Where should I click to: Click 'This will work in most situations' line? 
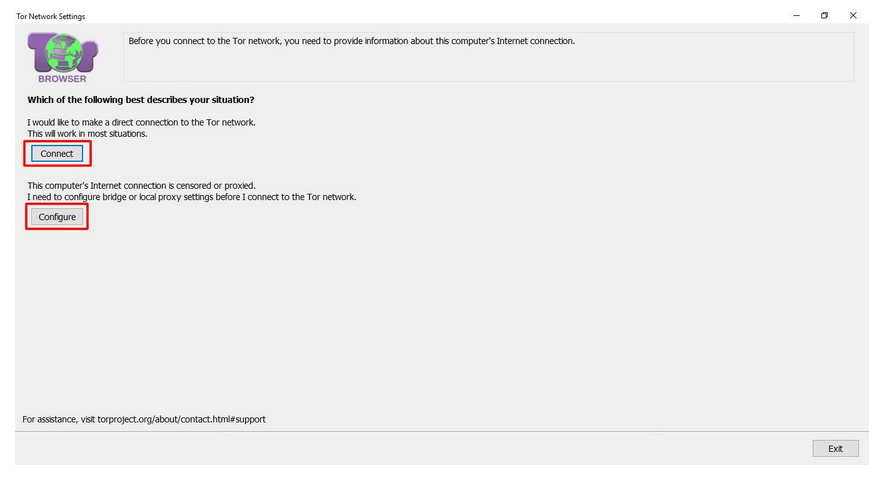click(x=87, y=133)
